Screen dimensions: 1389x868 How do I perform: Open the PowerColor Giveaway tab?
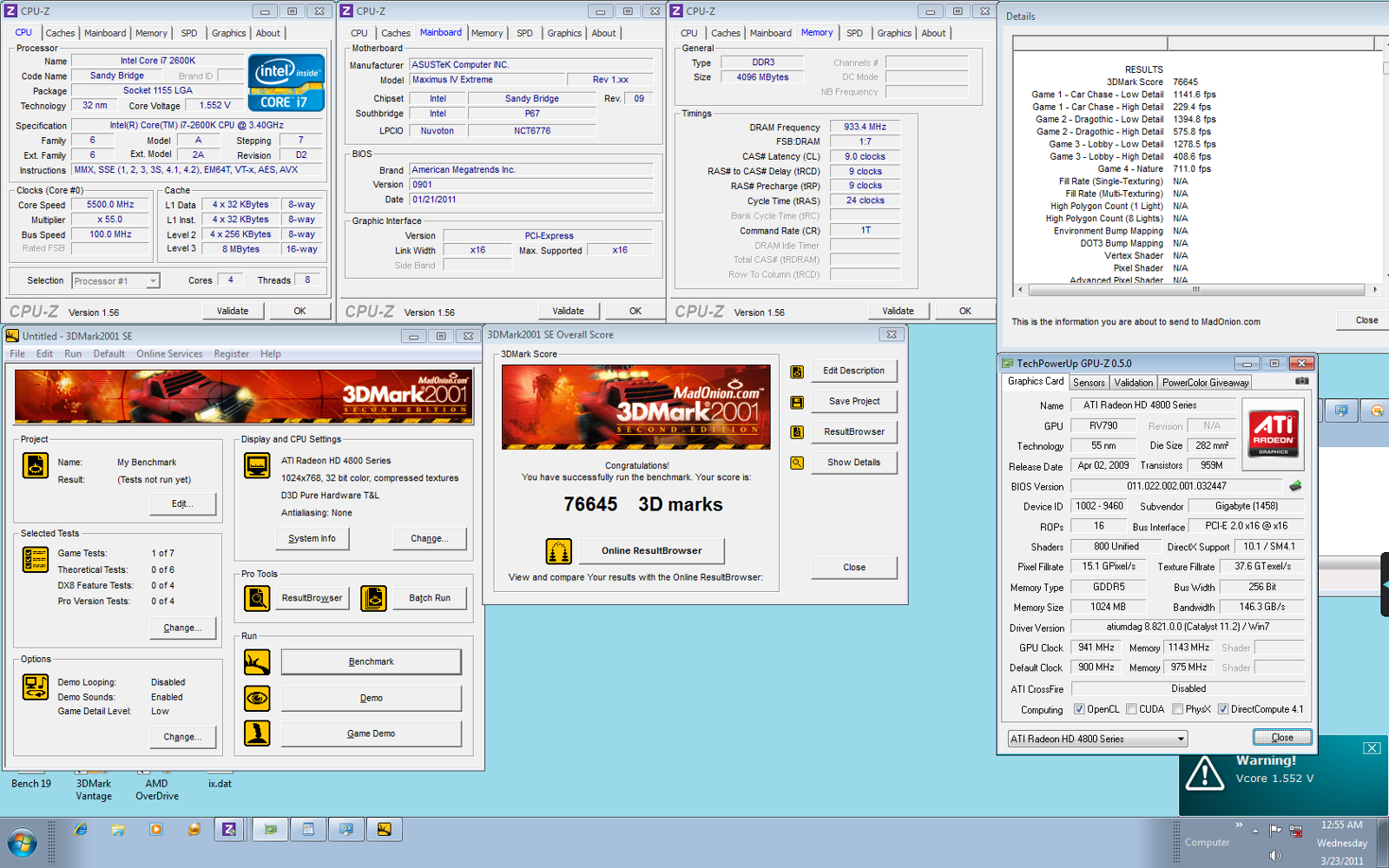coord(1205,383)
